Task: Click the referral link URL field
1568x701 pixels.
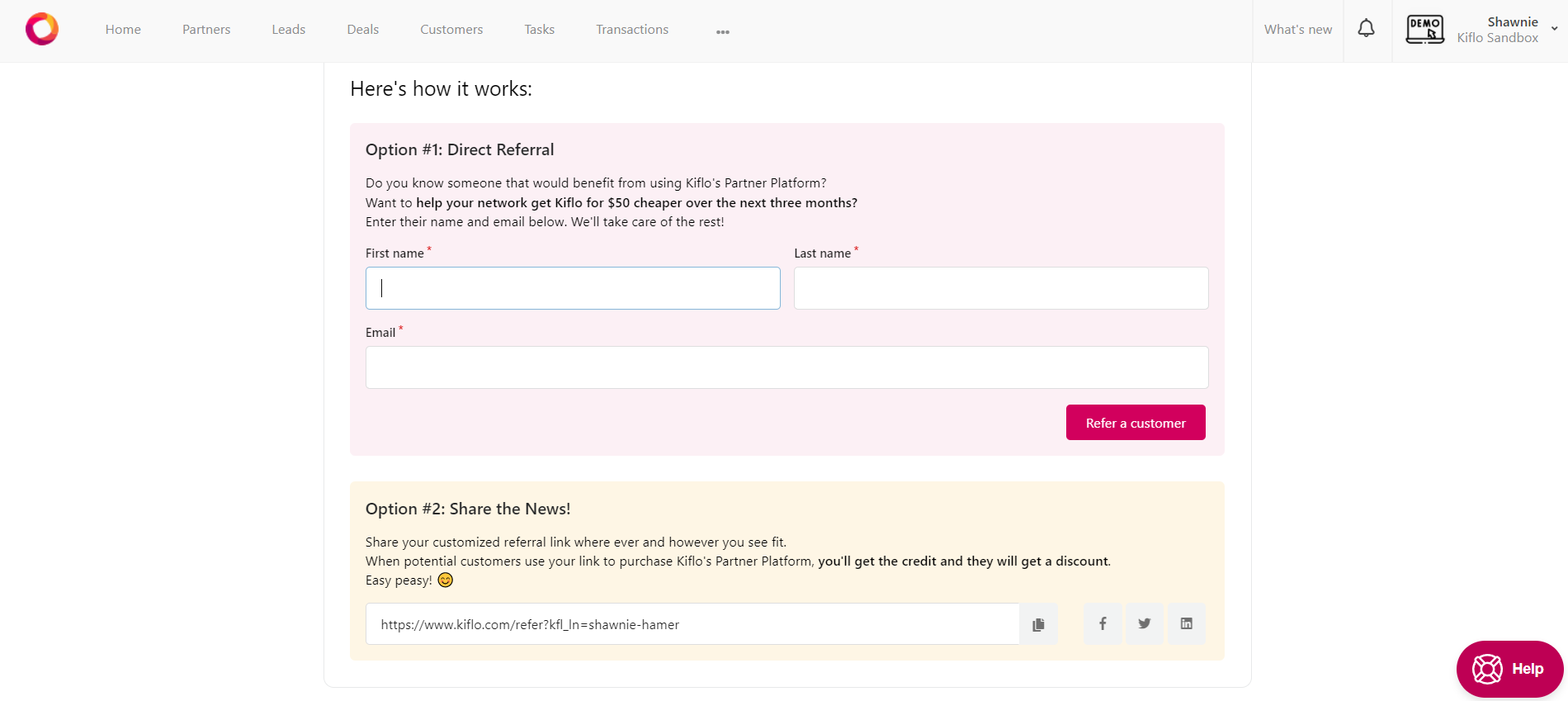Action: point(692,624)
